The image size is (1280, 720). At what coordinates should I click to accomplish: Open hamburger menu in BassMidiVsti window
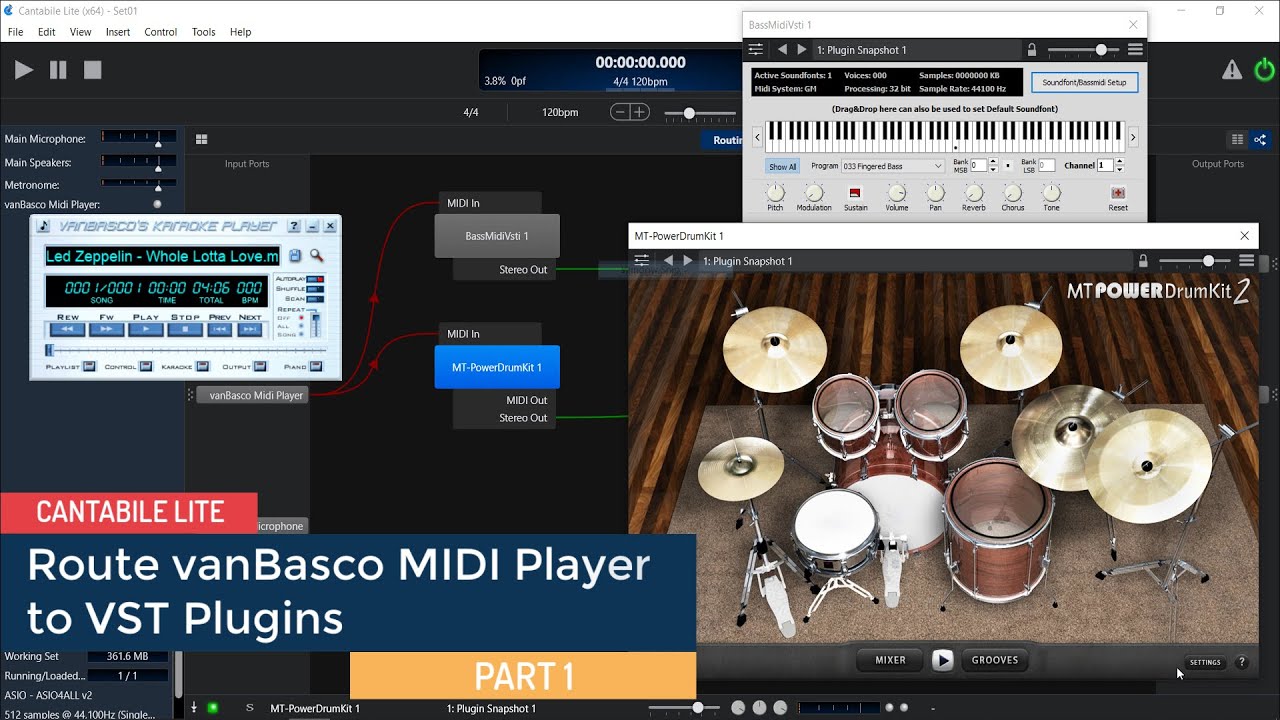pyautogui.click(x=1135, y=50)
